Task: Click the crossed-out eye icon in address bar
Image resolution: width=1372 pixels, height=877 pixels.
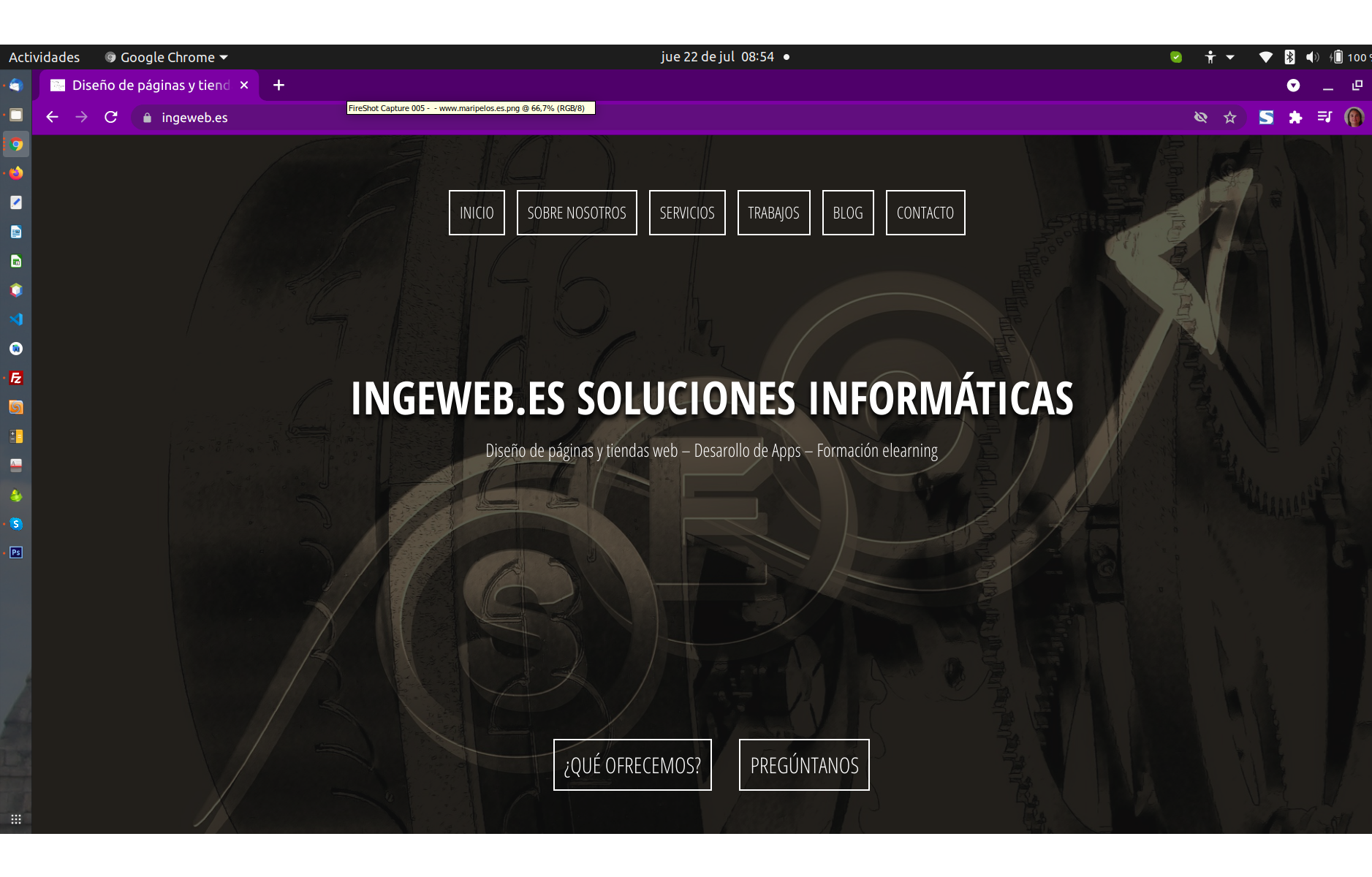Action: pos(1200,117)
